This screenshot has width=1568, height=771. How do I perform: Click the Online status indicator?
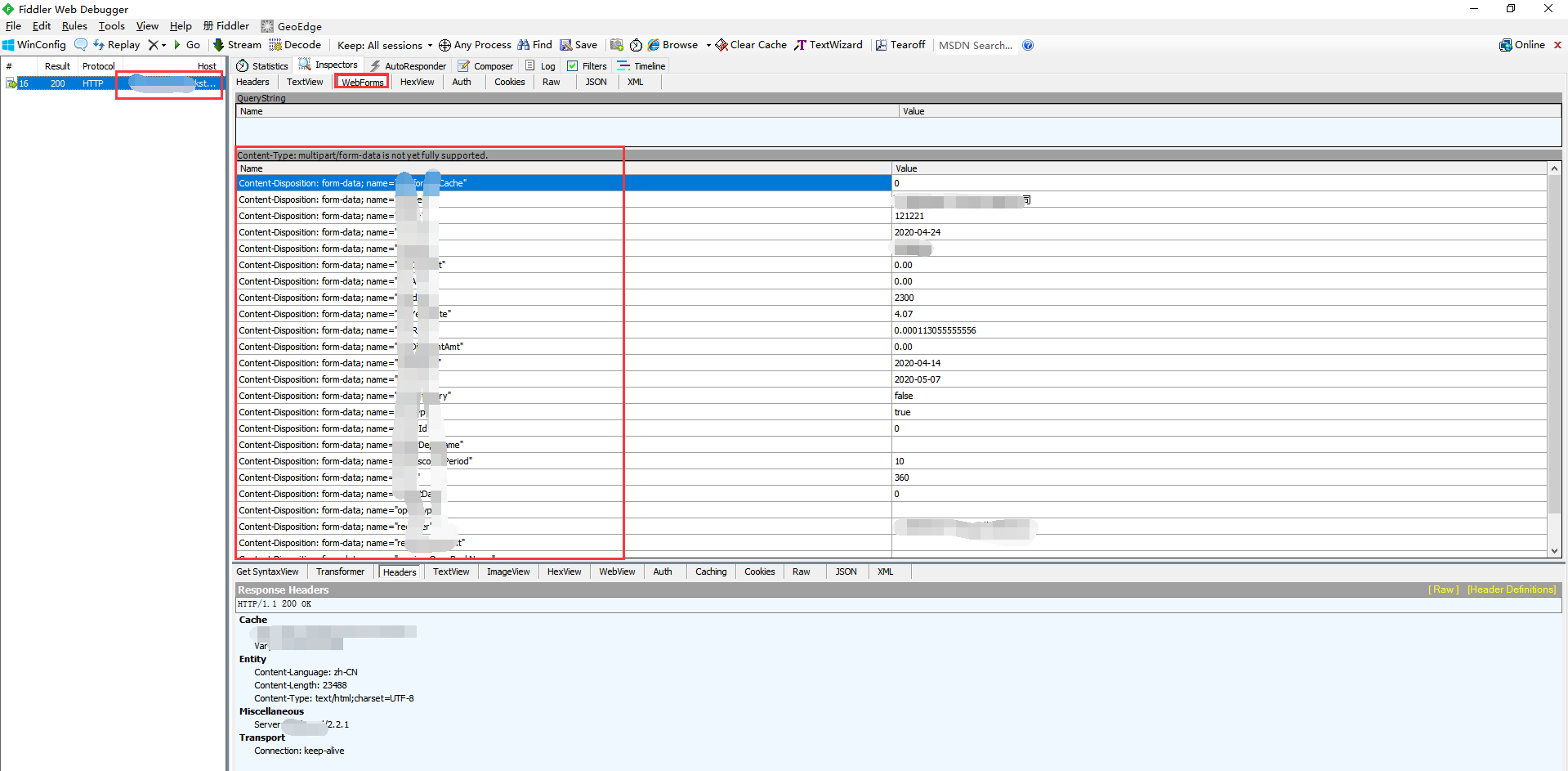tap(1521, 45)
